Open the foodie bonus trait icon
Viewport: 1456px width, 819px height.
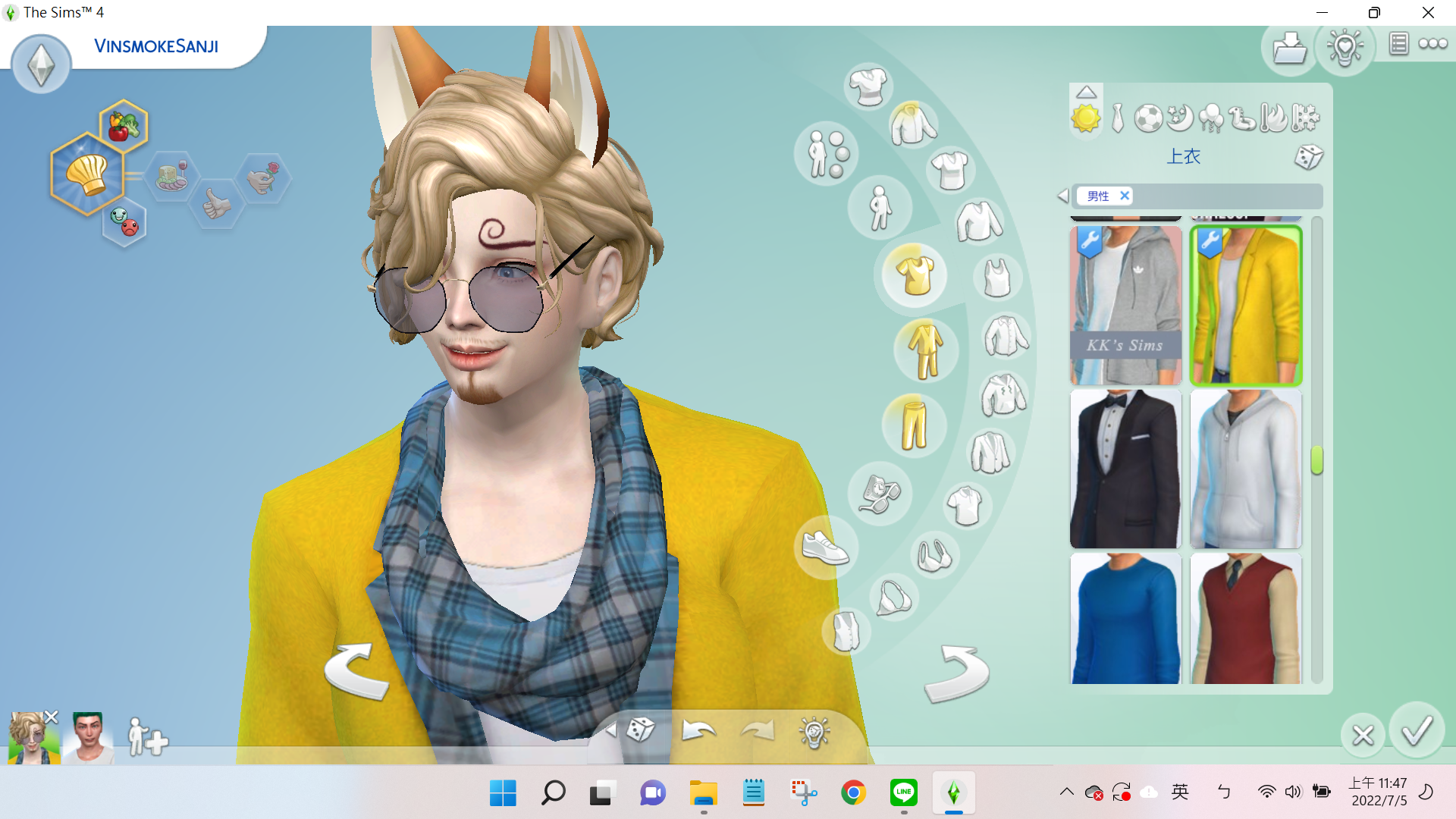click(123, 125)
